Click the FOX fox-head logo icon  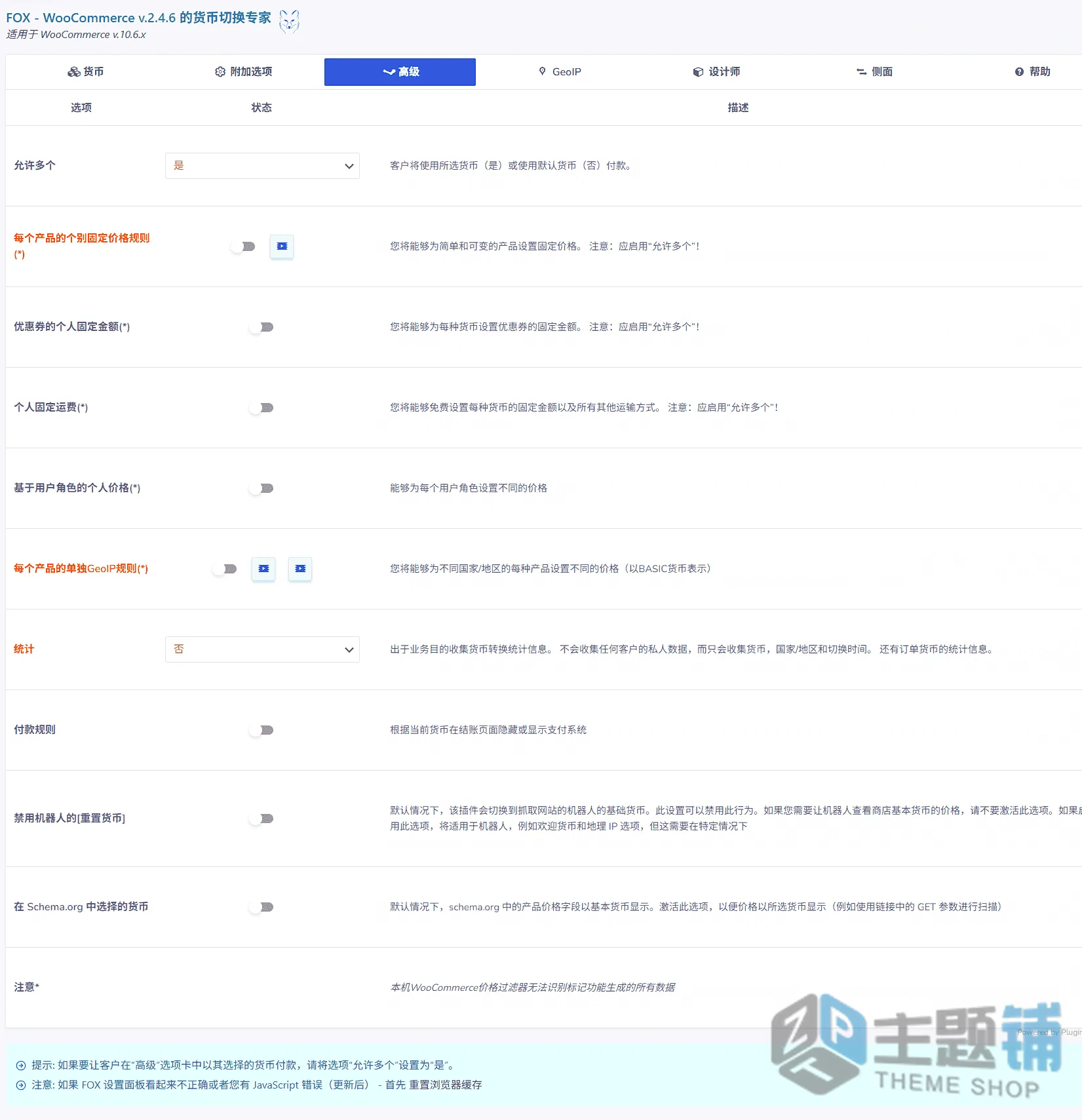289,22
